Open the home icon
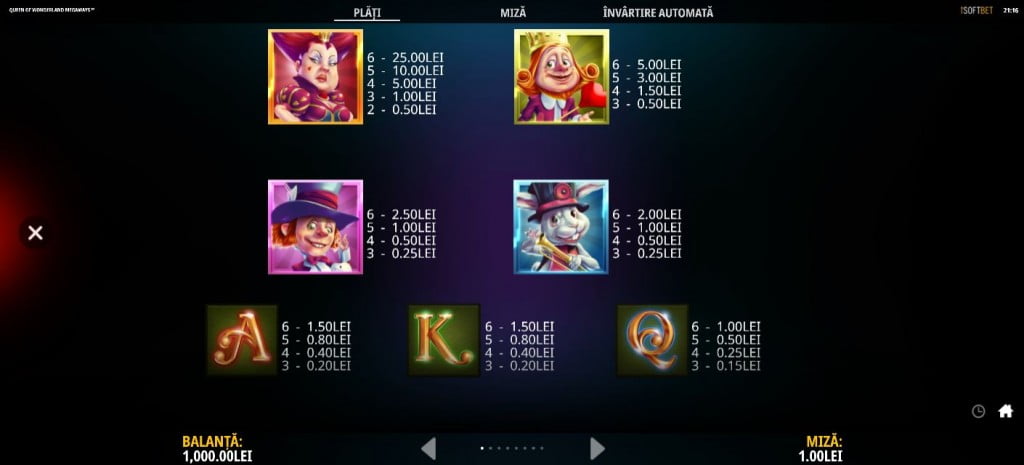The width and height of the screenshot is (1024, 465). coord(1006,411)
